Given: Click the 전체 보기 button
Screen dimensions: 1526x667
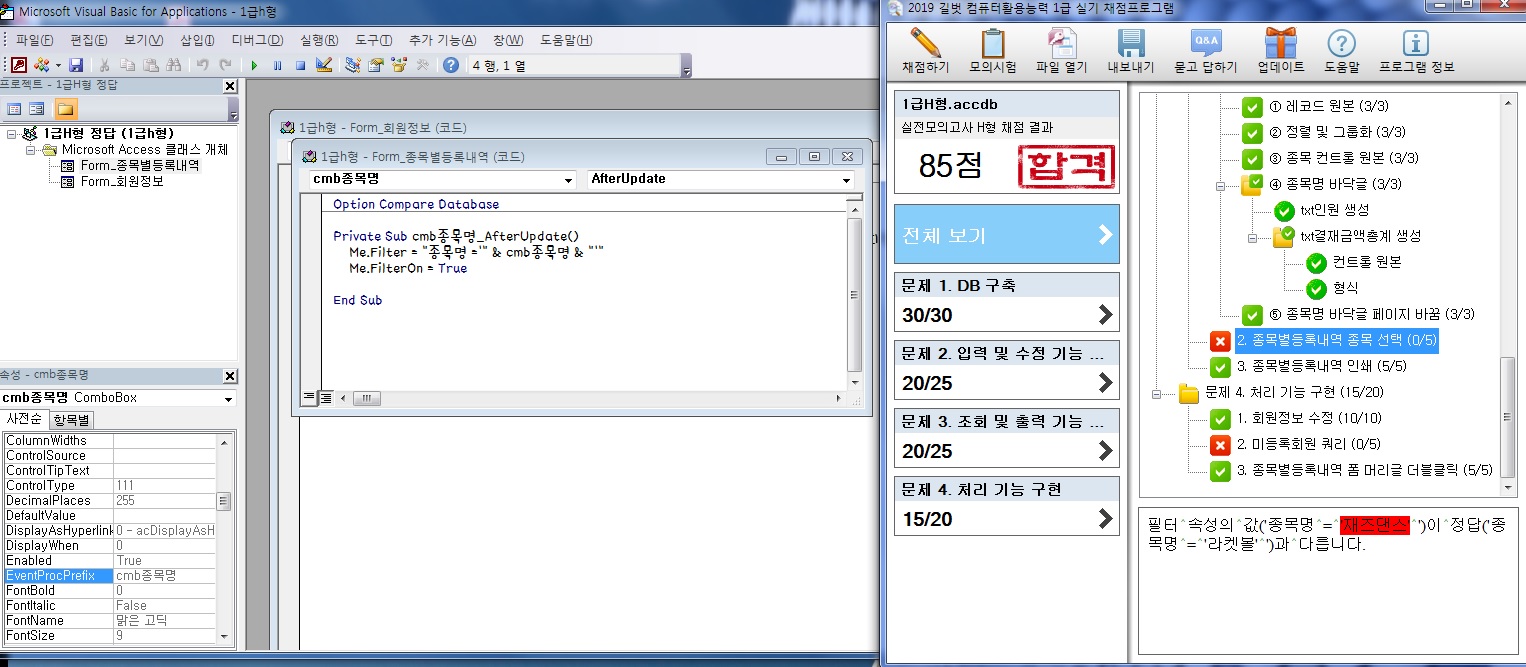Looking at the screenshot, I should (1006, 235).
